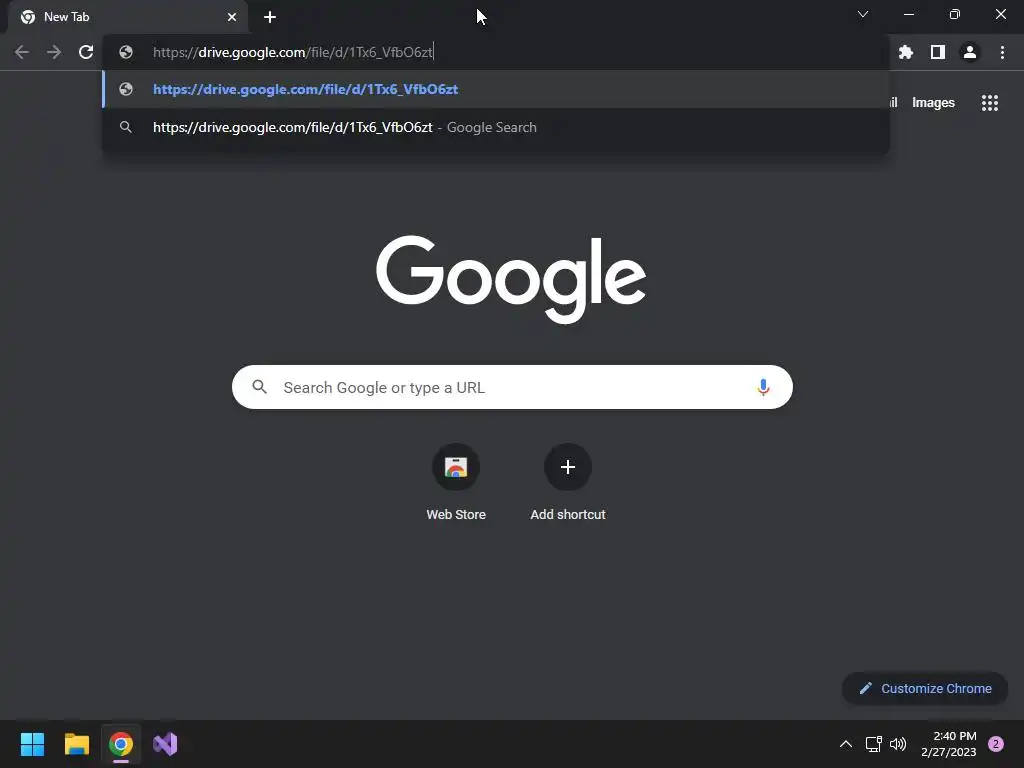Viewport: 1024px width, 768px height.
Task: Close the New Tab tab
Action: click(x=232, y=17)
